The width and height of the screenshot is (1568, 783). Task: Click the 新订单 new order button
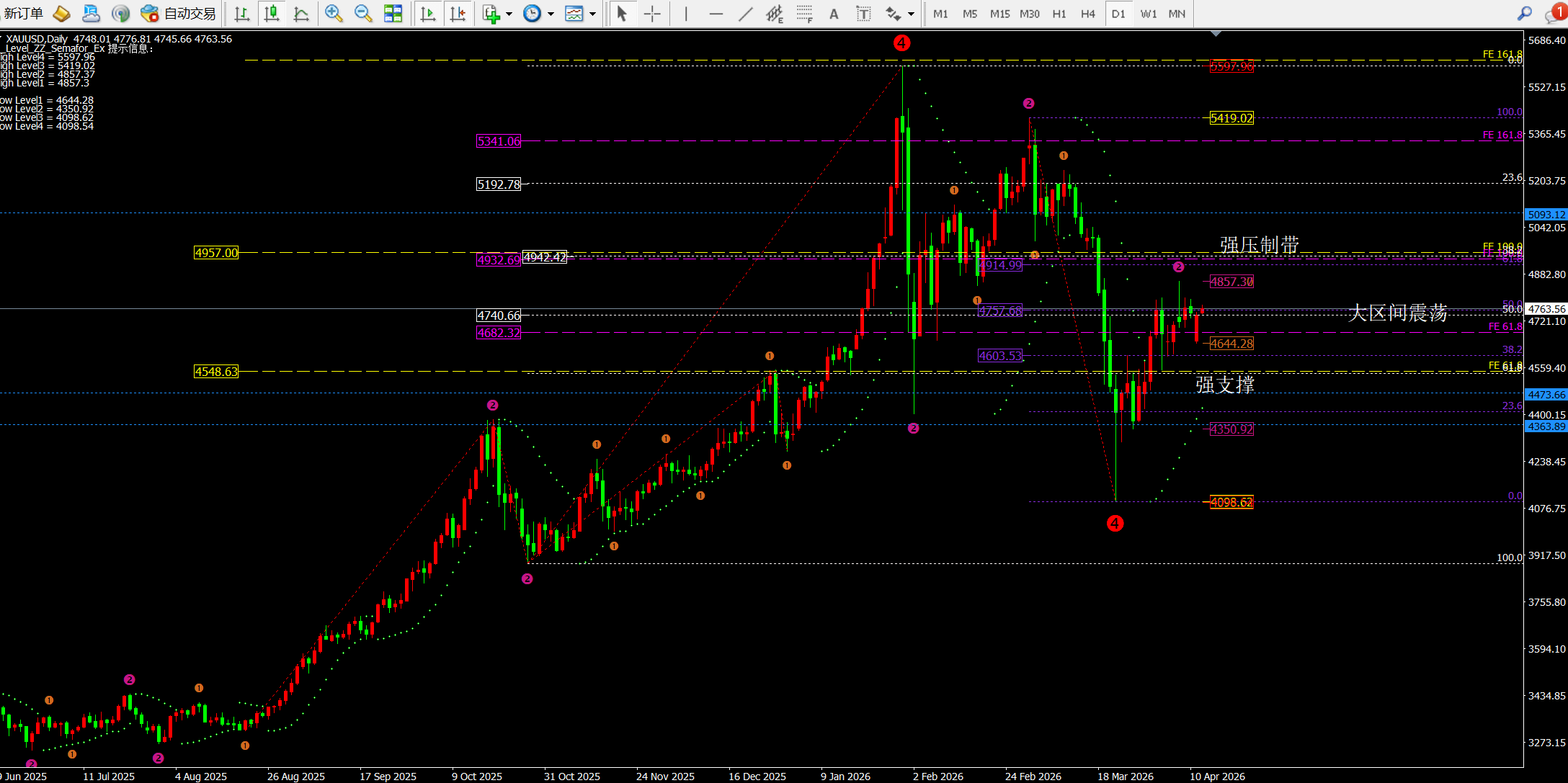point(24,14)
